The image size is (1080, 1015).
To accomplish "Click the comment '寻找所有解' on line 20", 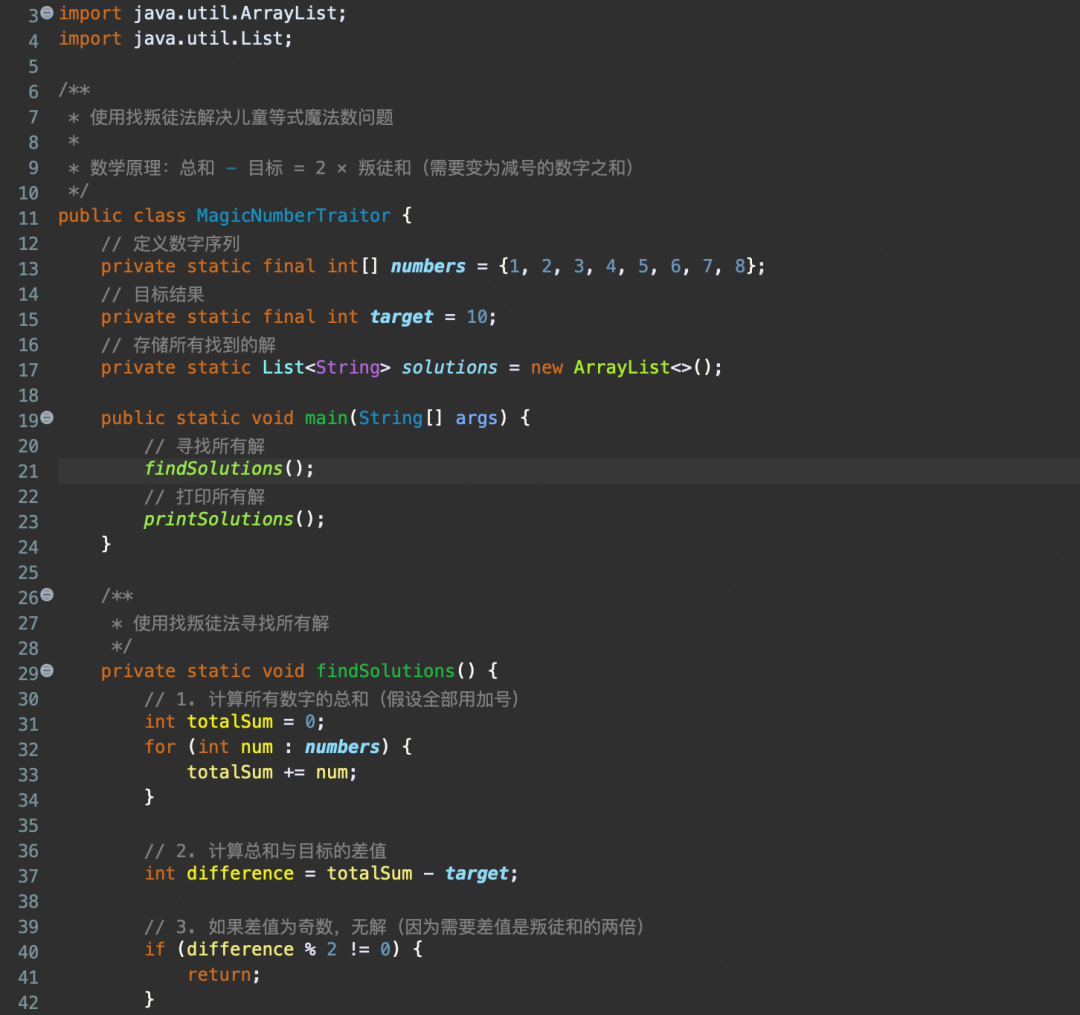I will 220,446.
